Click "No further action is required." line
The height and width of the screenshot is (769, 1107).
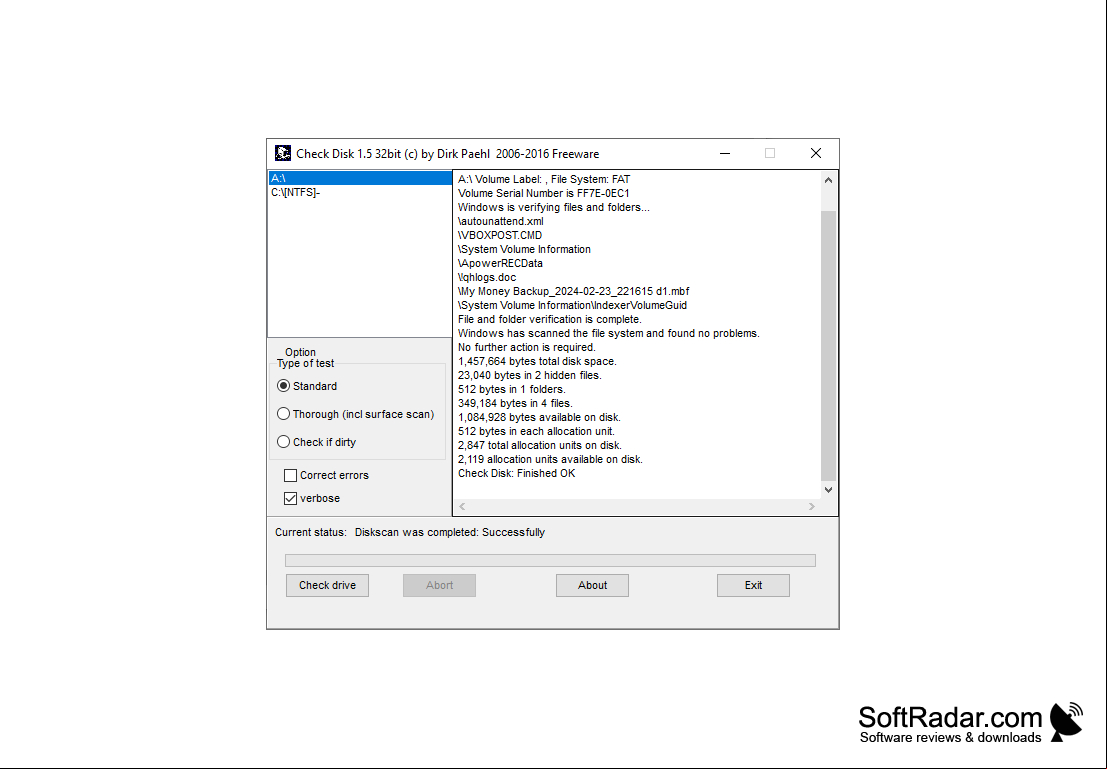click(527, 347)
